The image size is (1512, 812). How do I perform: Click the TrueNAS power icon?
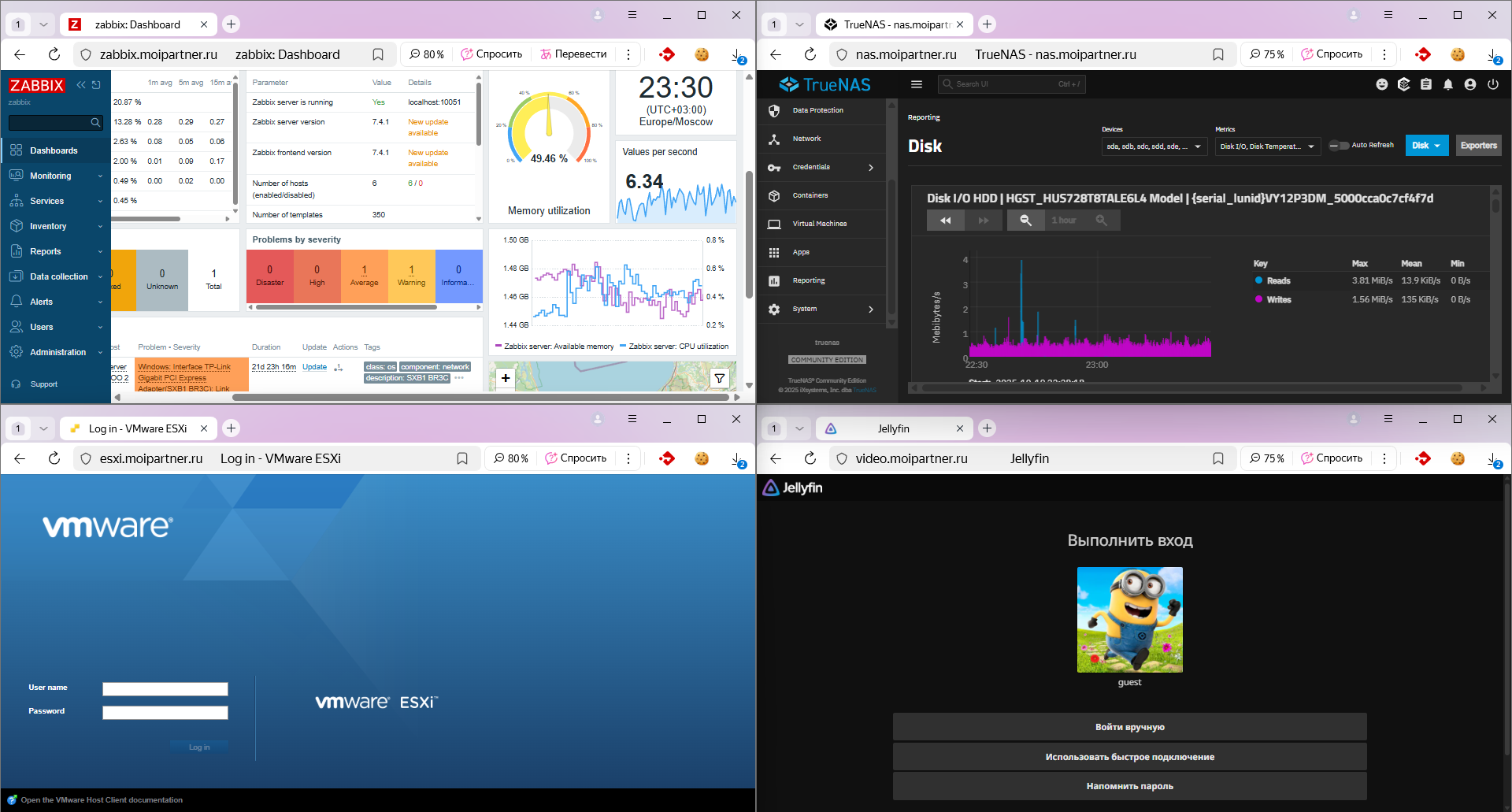point(1492,84)
